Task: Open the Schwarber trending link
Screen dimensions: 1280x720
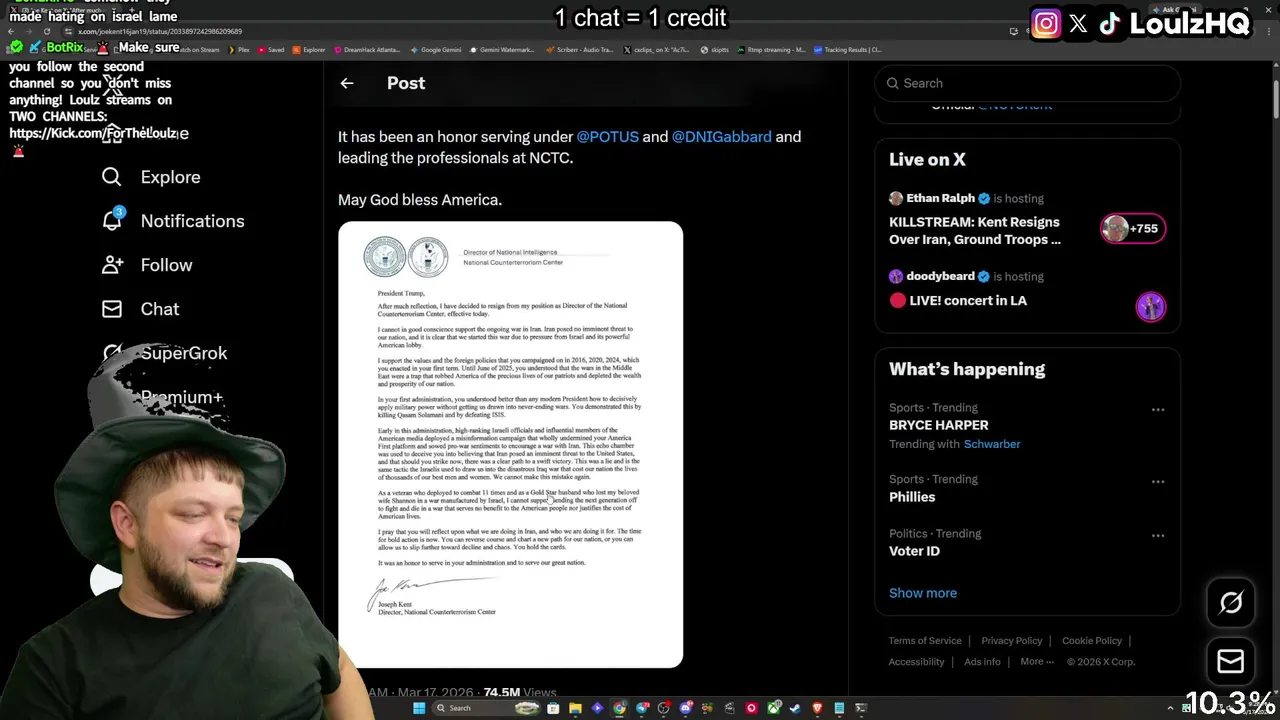Action: coord(992,444)
